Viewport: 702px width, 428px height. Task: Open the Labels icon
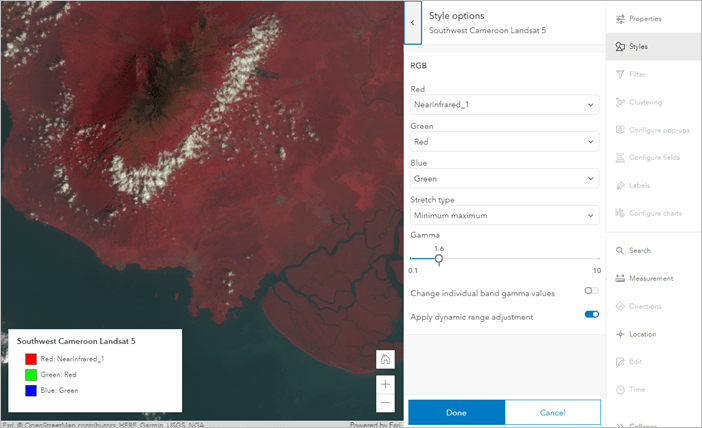point(620,185)
